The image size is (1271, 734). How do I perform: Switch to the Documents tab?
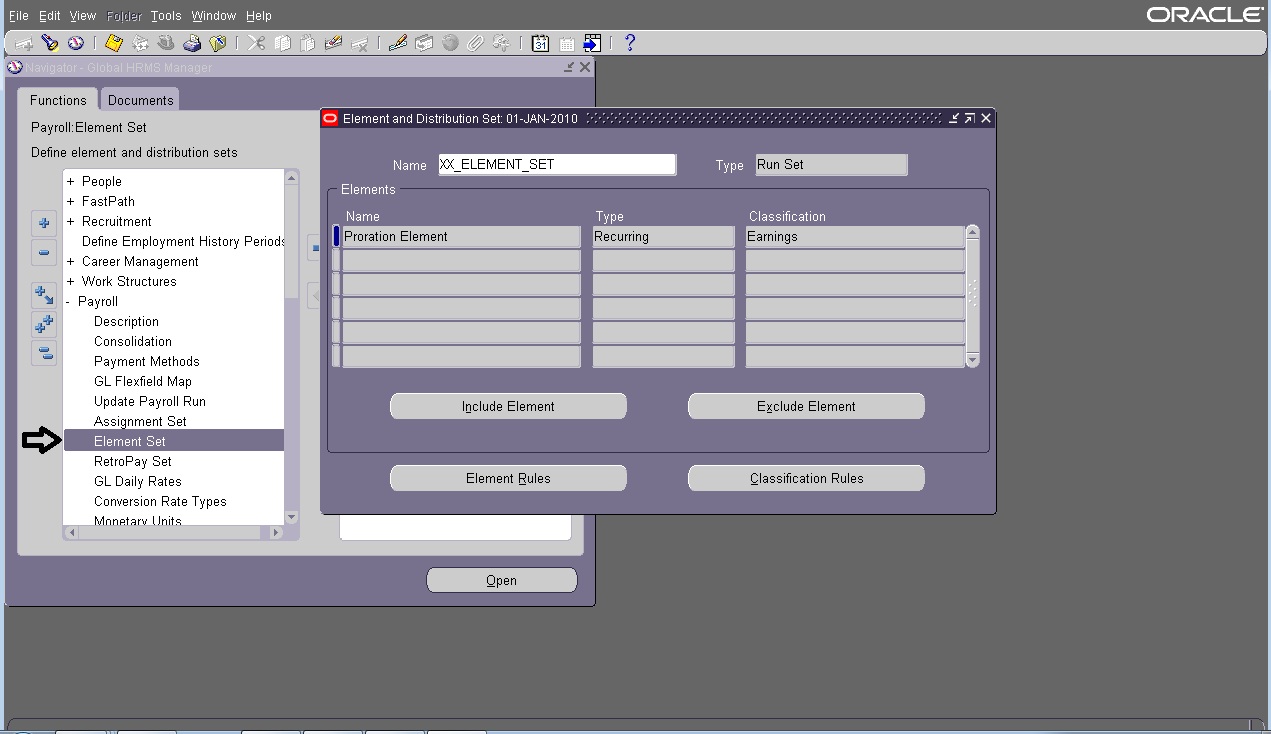pyautogui.click(x=140, y=100)
